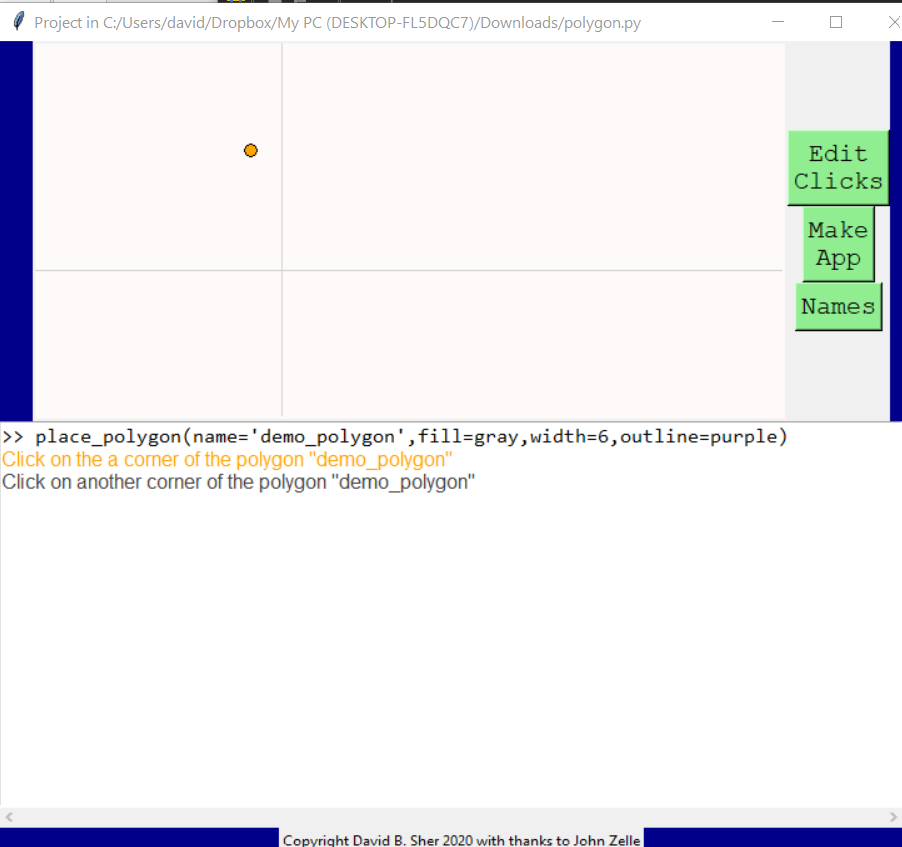The height and width of the screenshot is (847, 902).
Task: Click the scroll-right arrow of horizontal scrollbar
Action: tap(893, 817)
